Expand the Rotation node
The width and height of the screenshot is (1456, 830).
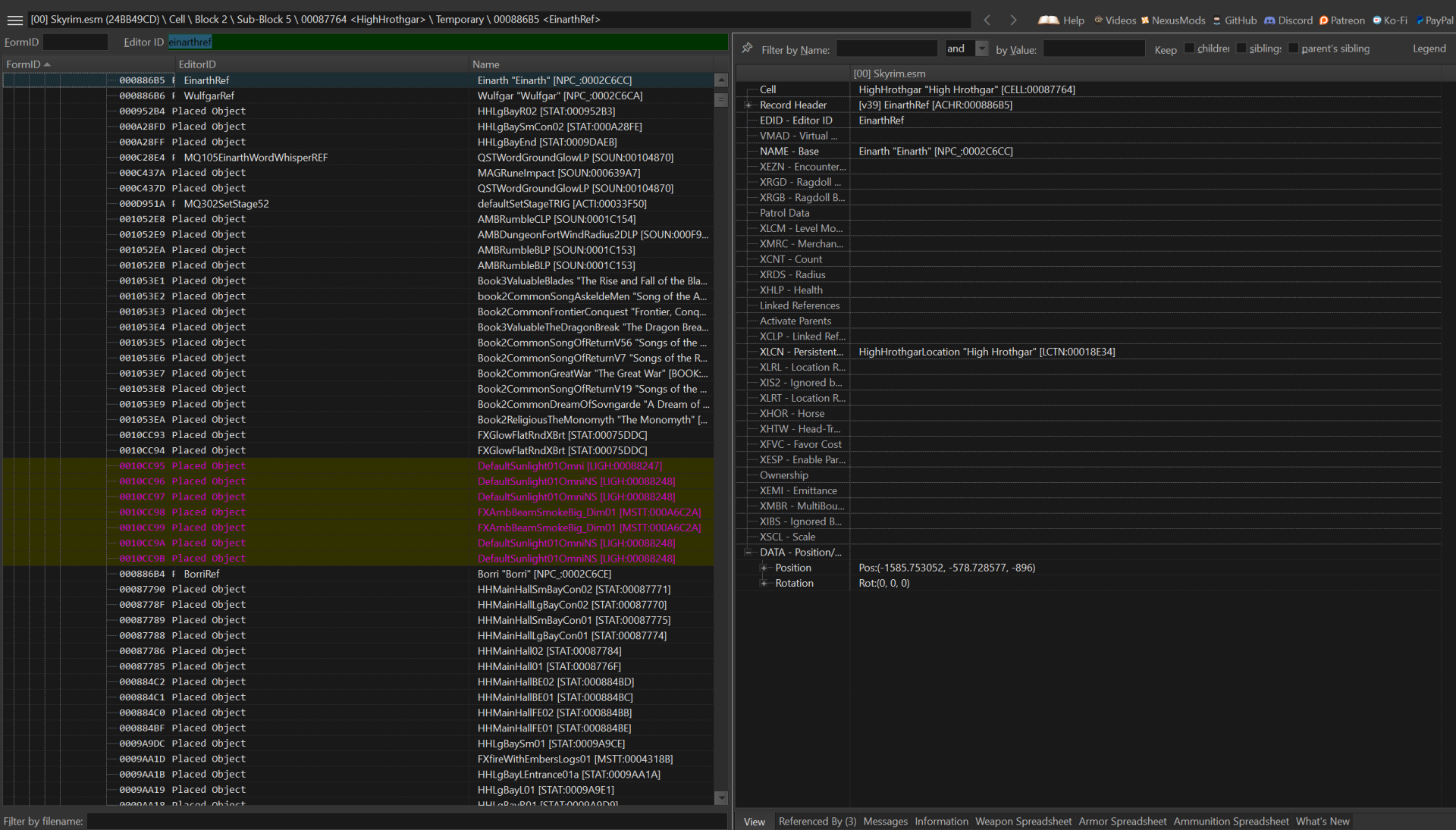tap(764, 584)
